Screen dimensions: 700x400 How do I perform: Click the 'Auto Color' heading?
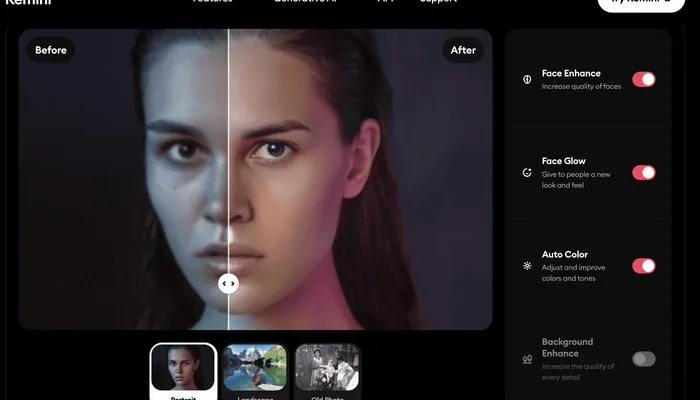pos(564,254)
